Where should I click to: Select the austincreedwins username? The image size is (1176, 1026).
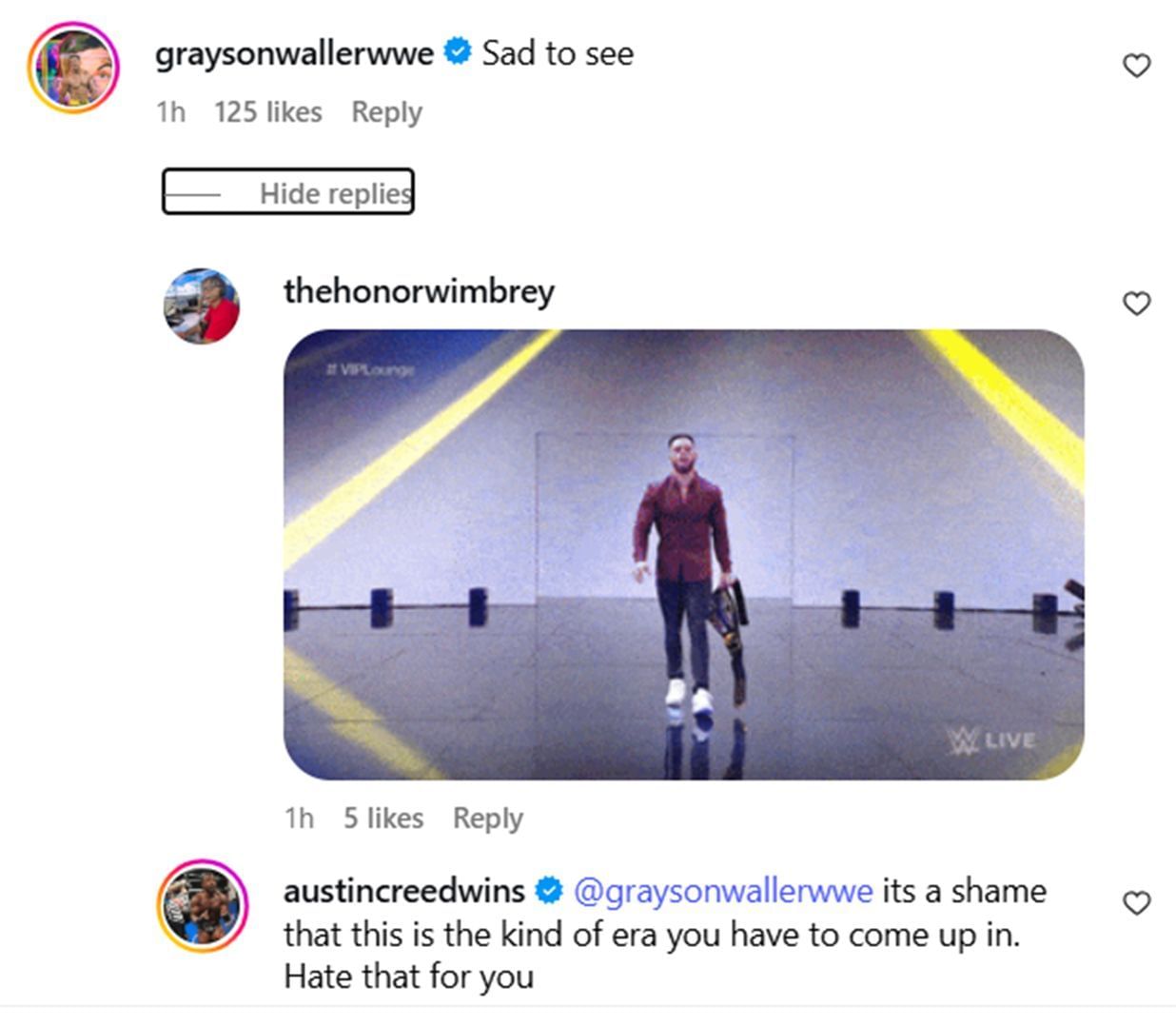point(406,892)
